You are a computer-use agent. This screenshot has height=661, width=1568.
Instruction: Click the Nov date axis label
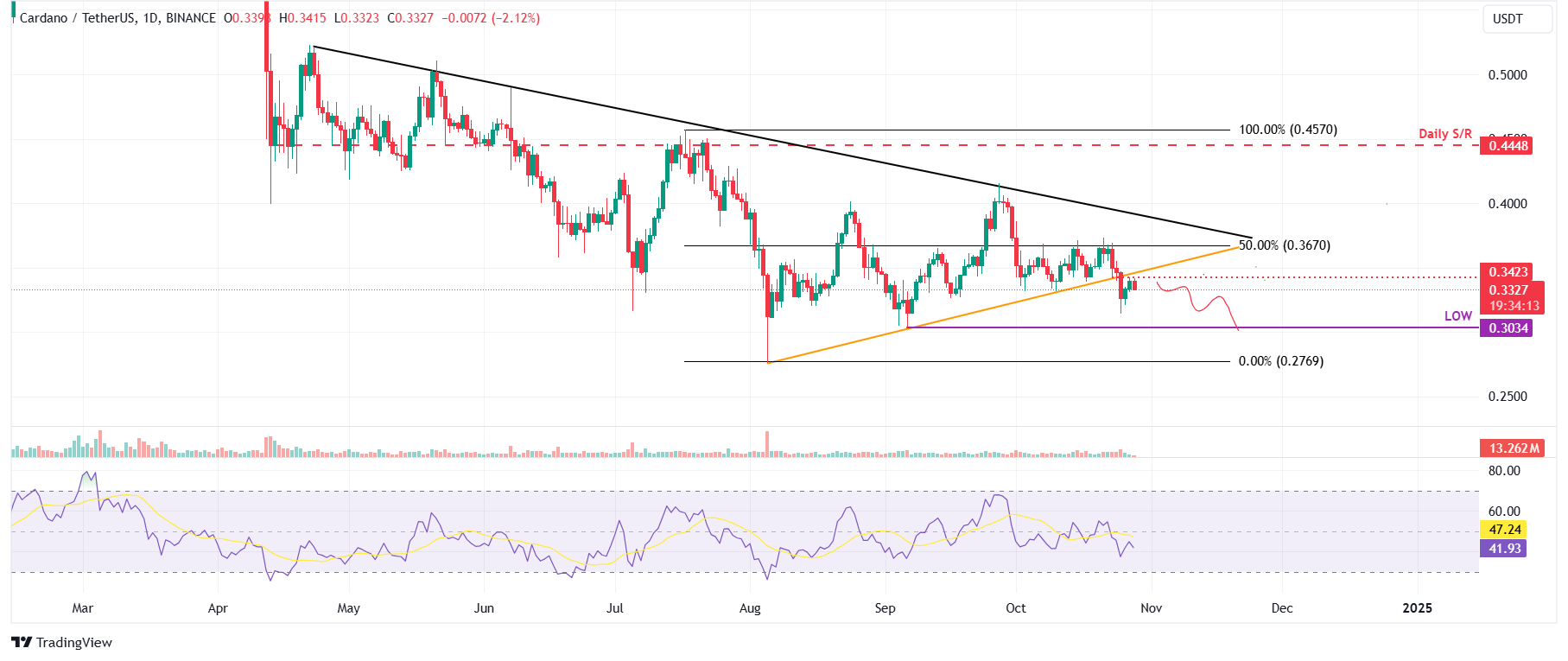pos(1152,608)
